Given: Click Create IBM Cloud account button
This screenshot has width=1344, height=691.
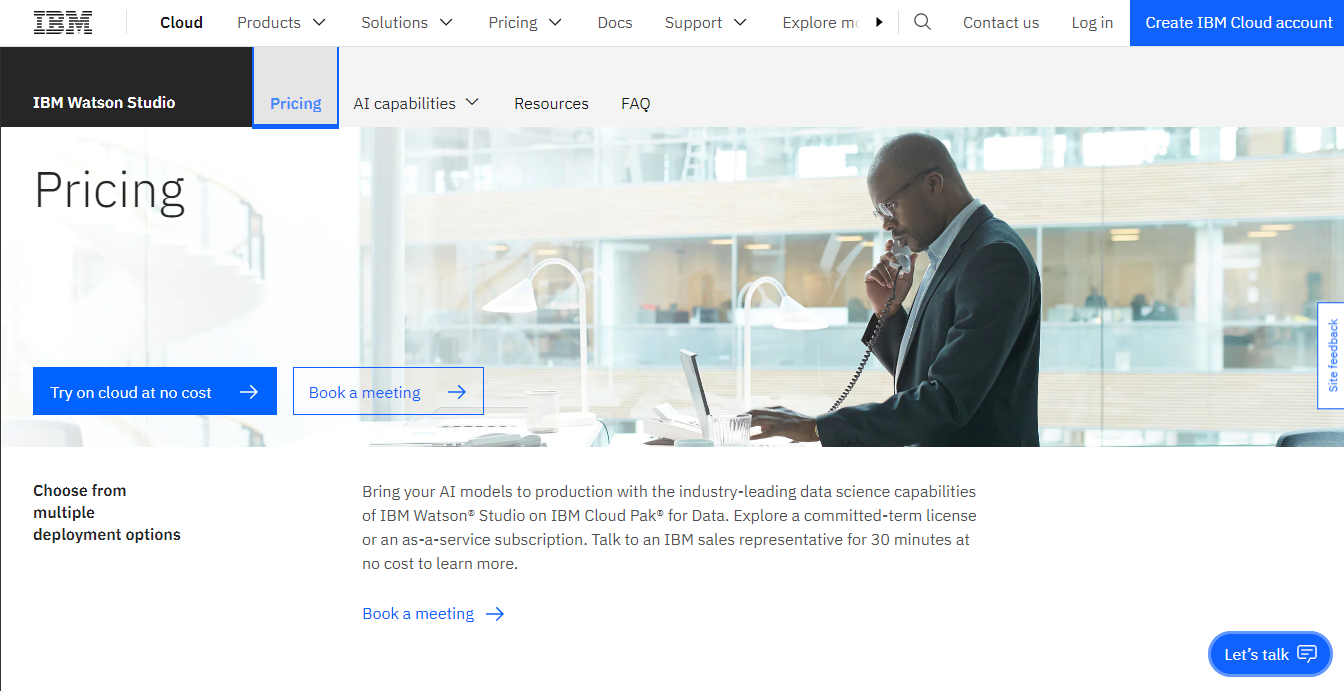Looking at the screenshot, I should (x=1237, y=22).
